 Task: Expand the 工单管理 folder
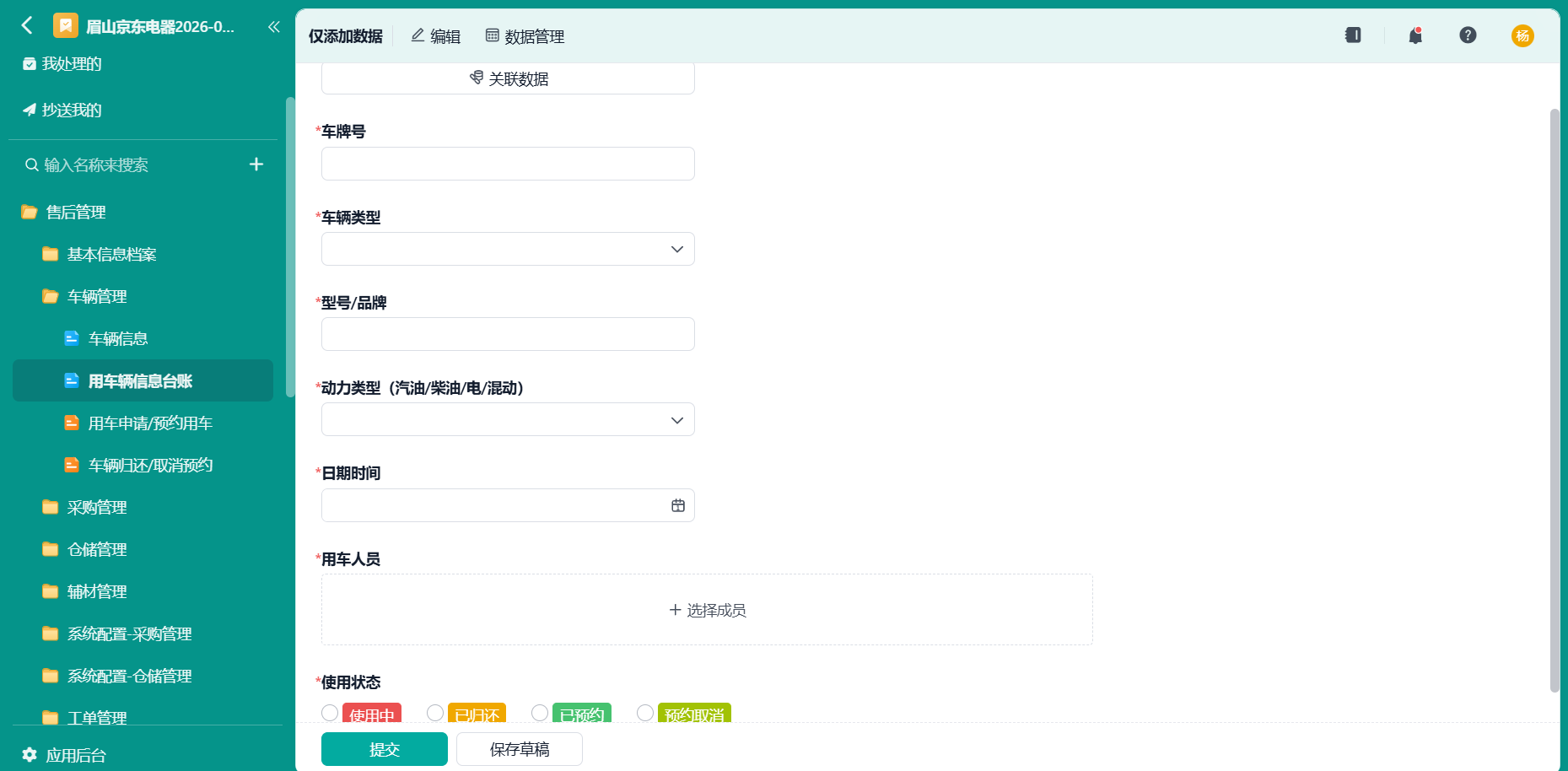pos(96,718)
